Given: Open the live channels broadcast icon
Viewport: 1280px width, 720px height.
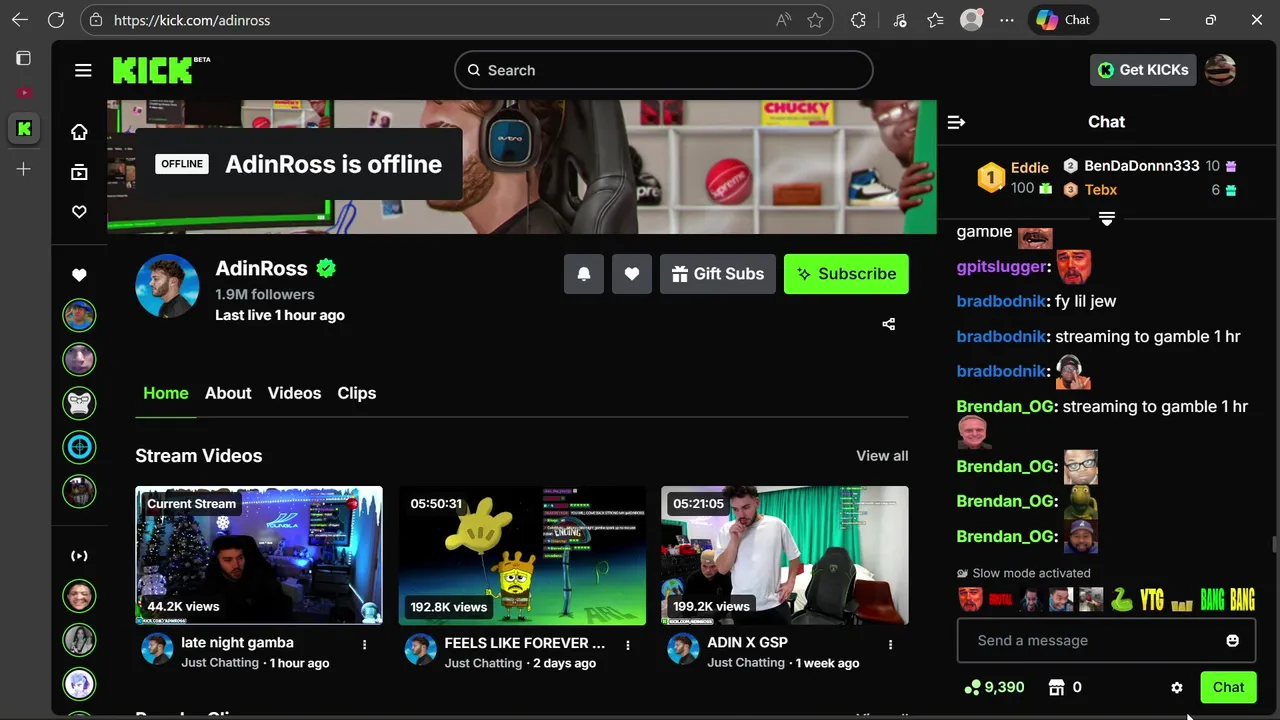Looking at the screenshot, I should click(x=79, y=556).
